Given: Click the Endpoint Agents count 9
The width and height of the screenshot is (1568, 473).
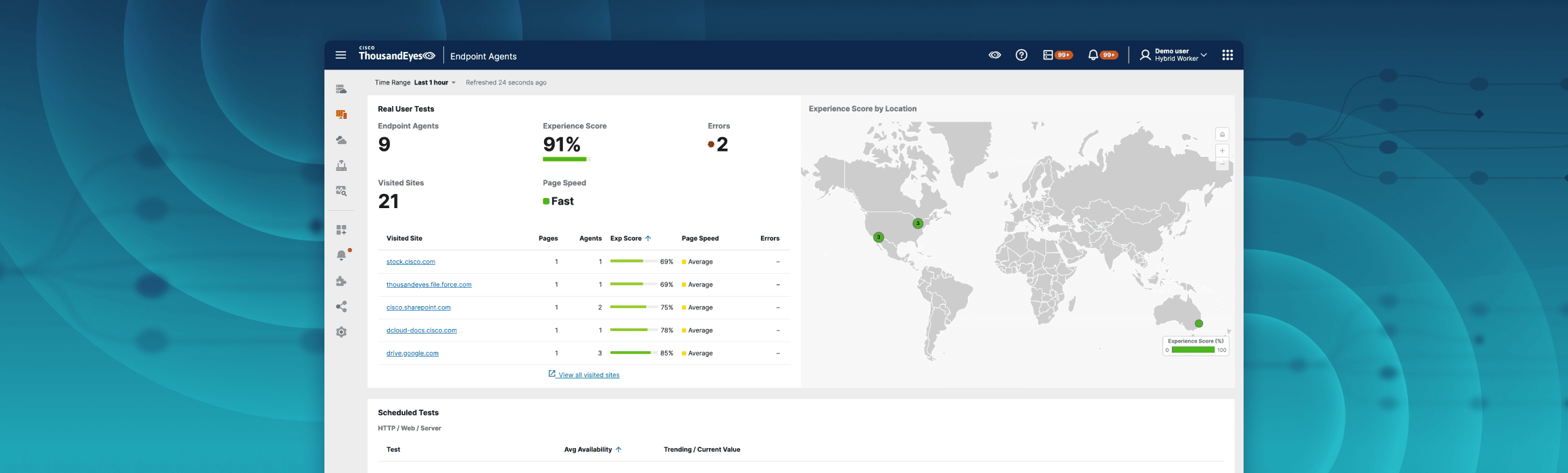Looking at the screenshot, I should tap(385, 145).
